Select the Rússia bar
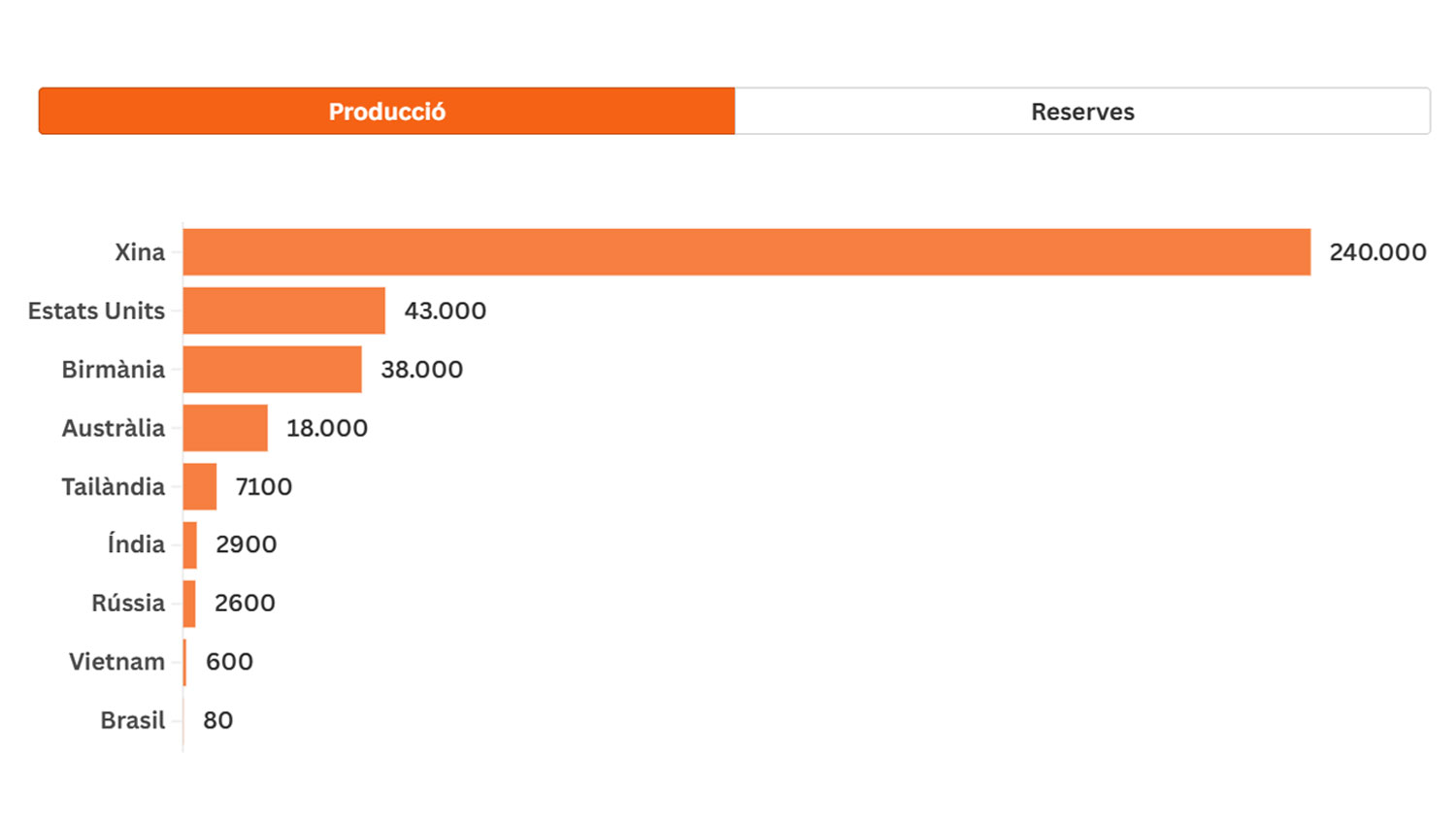This screenshot has height=819, width=1456. coord(189,604)
